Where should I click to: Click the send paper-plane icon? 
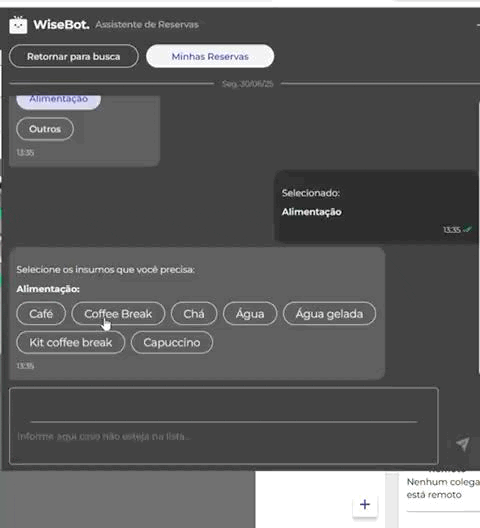click(463, 444)
